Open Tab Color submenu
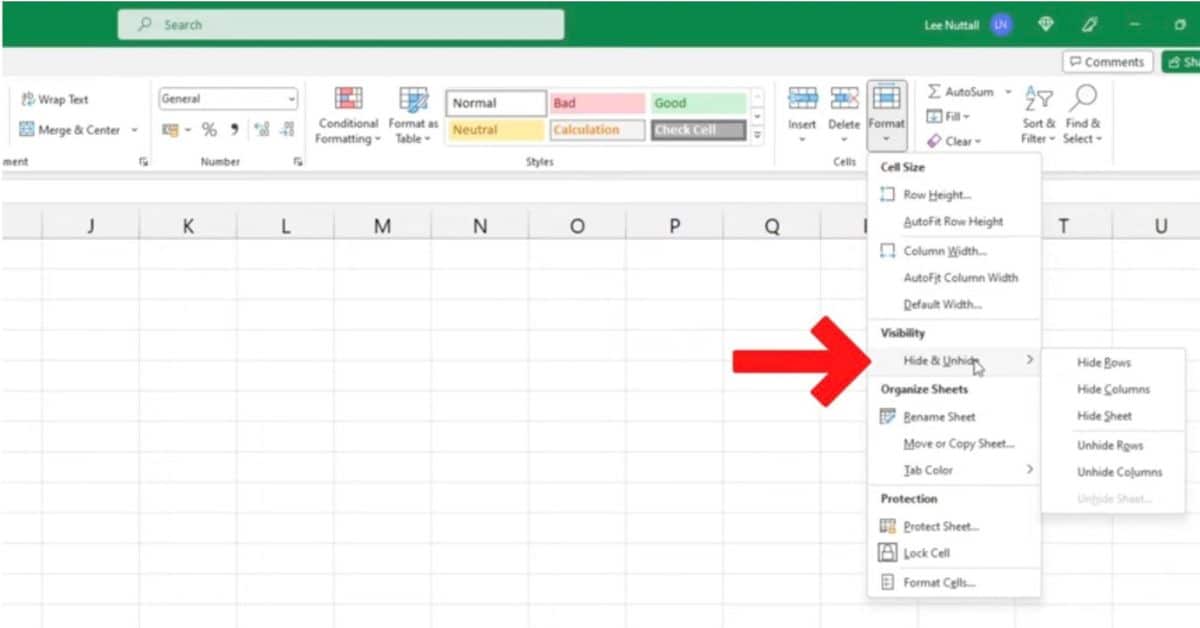The height and width of the screenshot is (628, 1200). (x=954, y=470)
